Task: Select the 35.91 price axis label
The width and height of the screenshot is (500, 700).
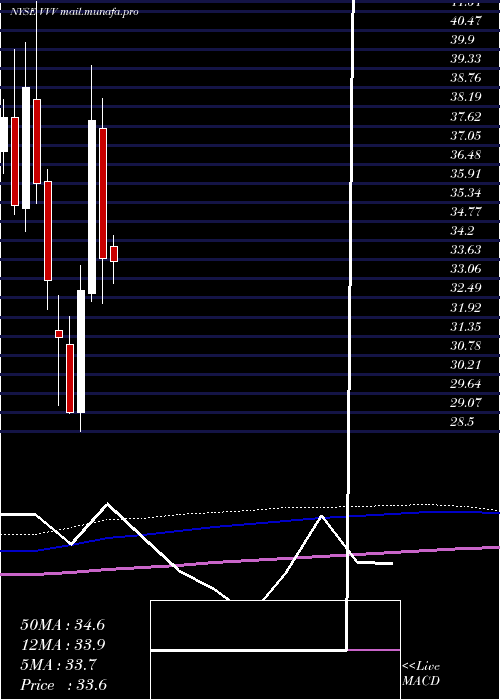Action: 466,174
